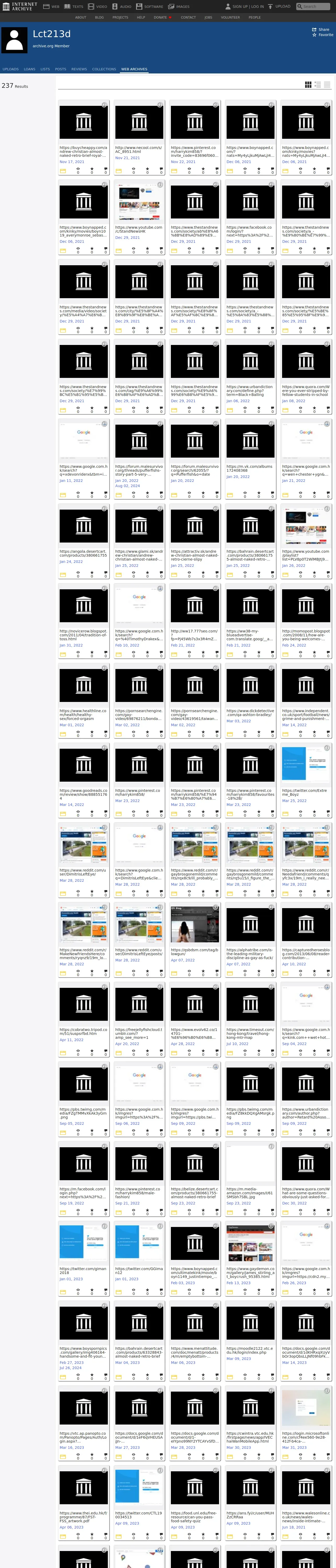This screenshot has width=336, height=1568.
Task: Open the necool.com AC_8951.html link
Action: coord(139,150)
